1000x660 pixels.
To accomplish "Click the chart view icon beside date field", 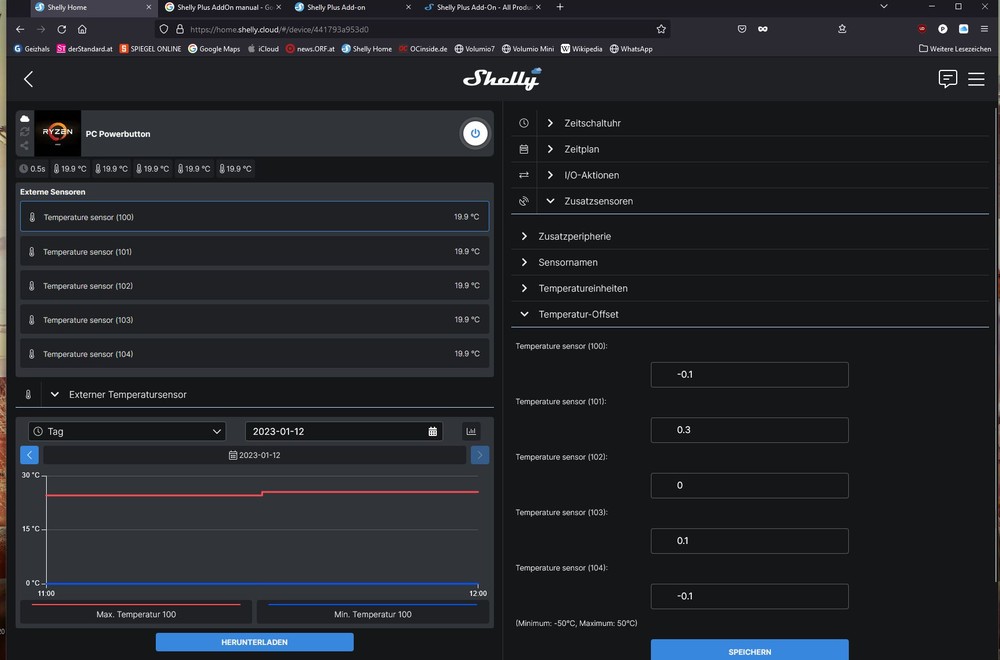I will pyautogui.click(x=471, y=431).
